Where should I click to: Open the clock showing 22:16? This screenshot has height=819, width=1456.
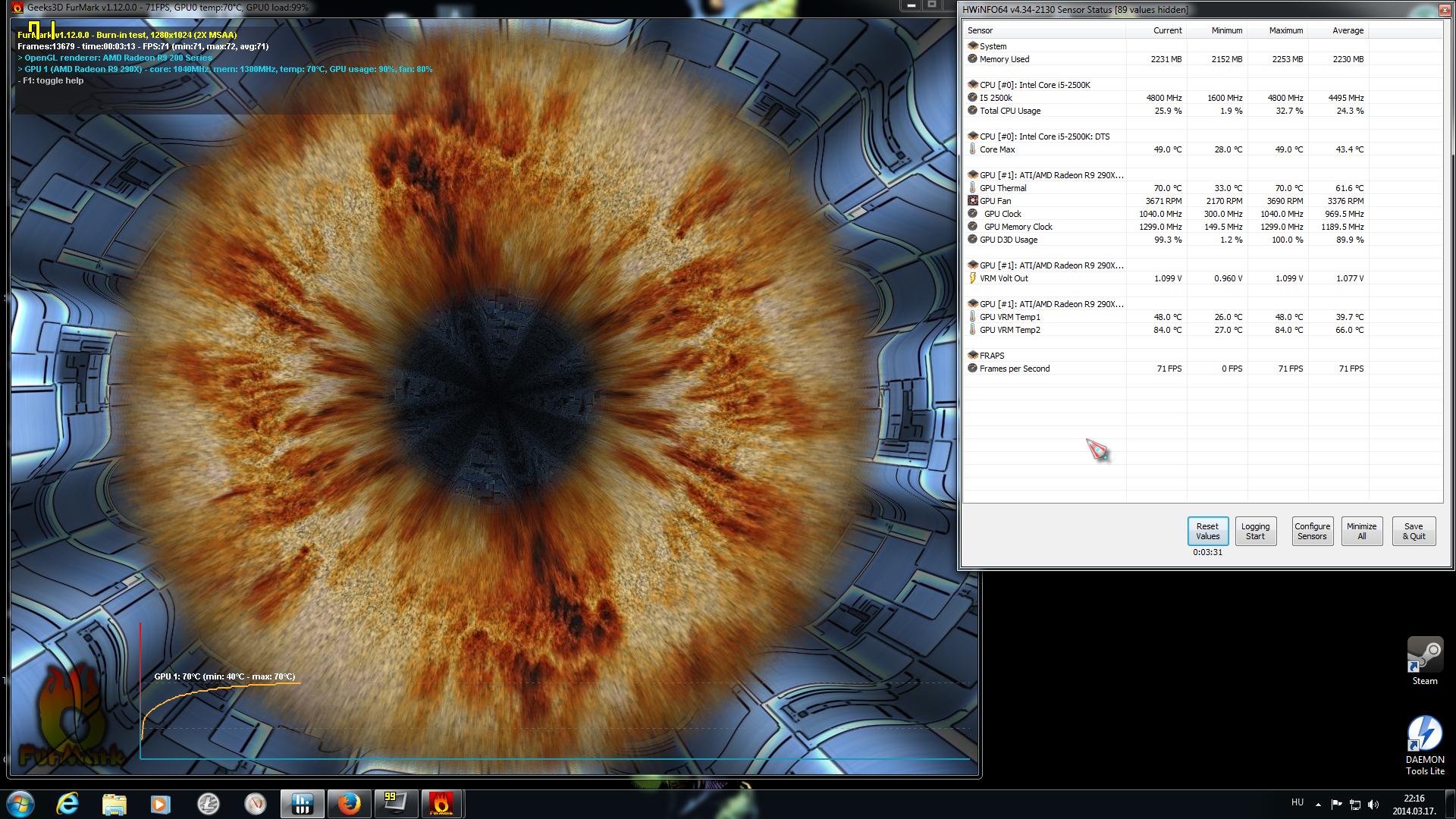(1414, 804)
